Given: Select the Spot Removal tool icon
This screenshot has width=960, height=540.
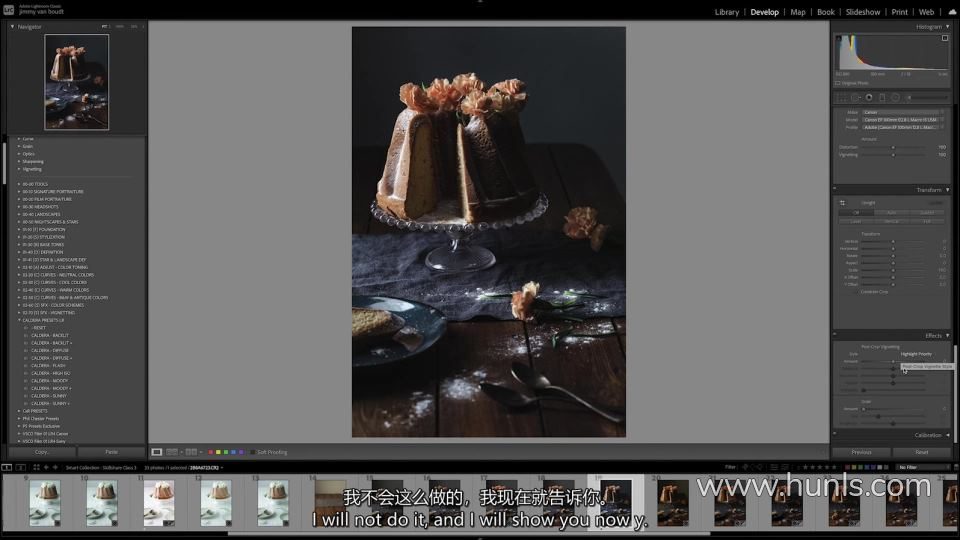Looking at the screenshot, I should [856, 97].
